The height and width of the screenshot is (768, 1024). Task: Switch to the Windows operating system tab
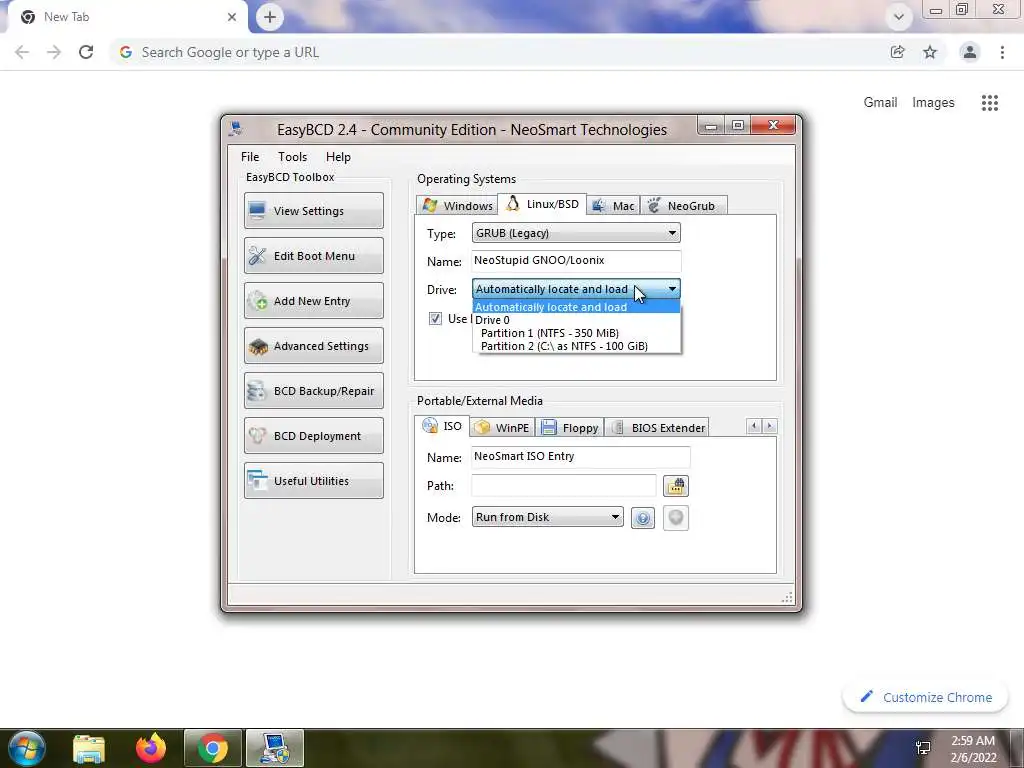pos(457,206)
